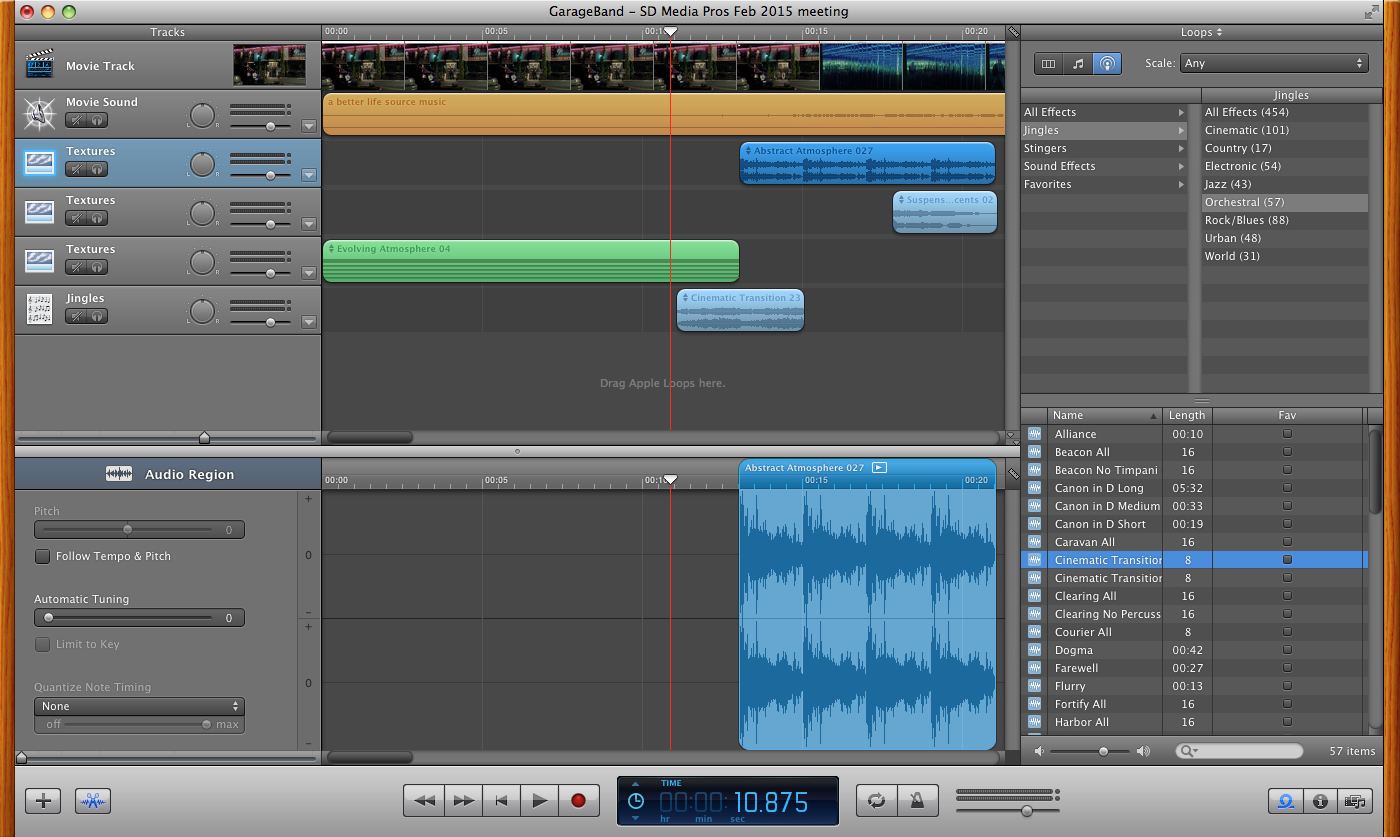Select Country (17) genre
The image size is (1400, 837).
pos(1285,148)
